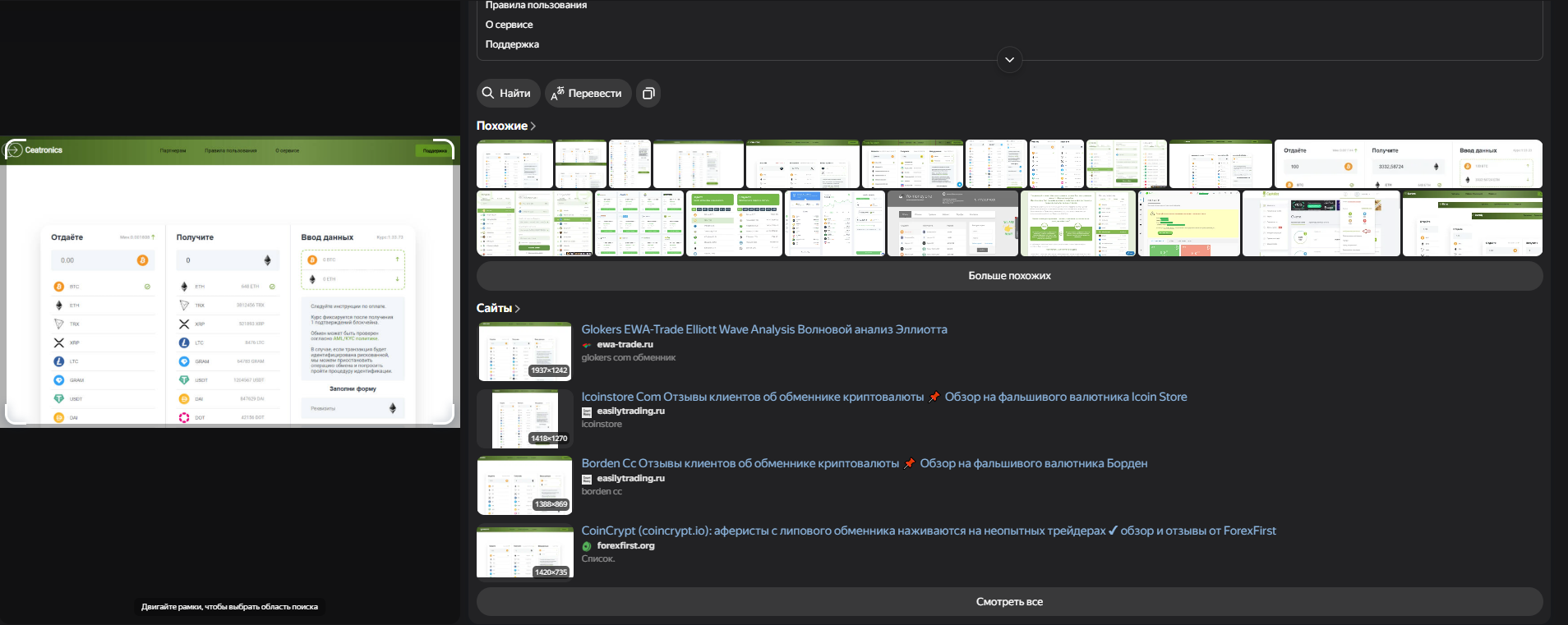Click the TRX icon in the Отдайте list
This screenshot has width=1568, height=625.
(x=58, y=324)
